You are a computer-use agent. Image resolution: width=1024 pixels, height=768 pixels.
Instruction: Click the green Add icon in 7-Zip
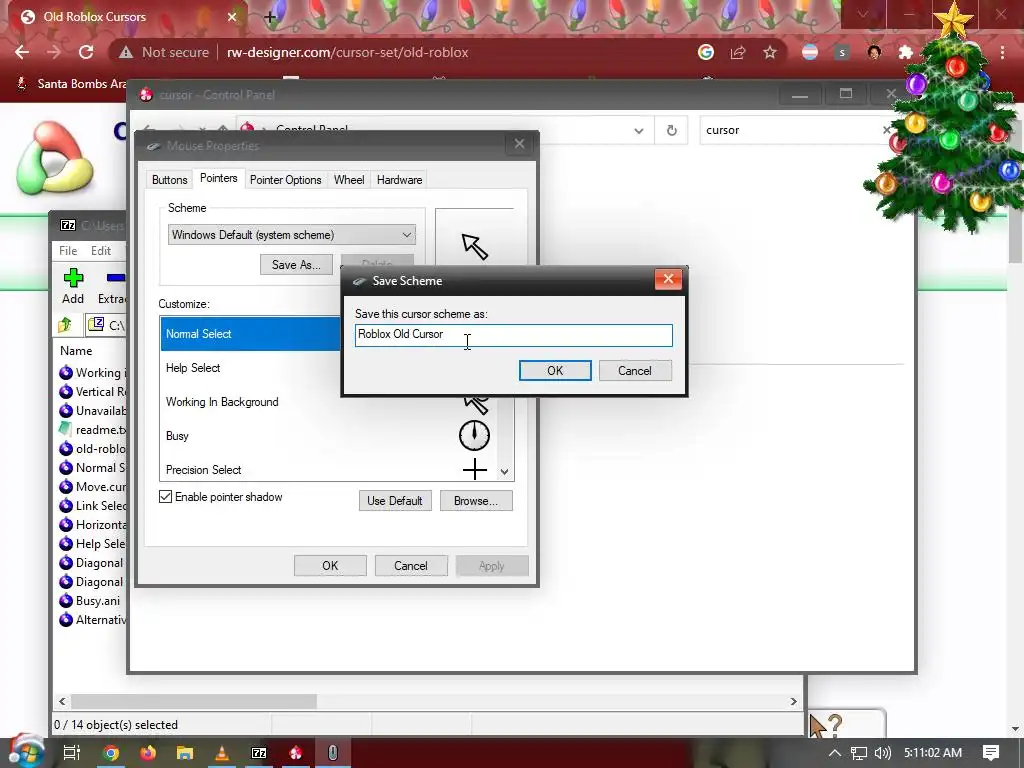73,278
